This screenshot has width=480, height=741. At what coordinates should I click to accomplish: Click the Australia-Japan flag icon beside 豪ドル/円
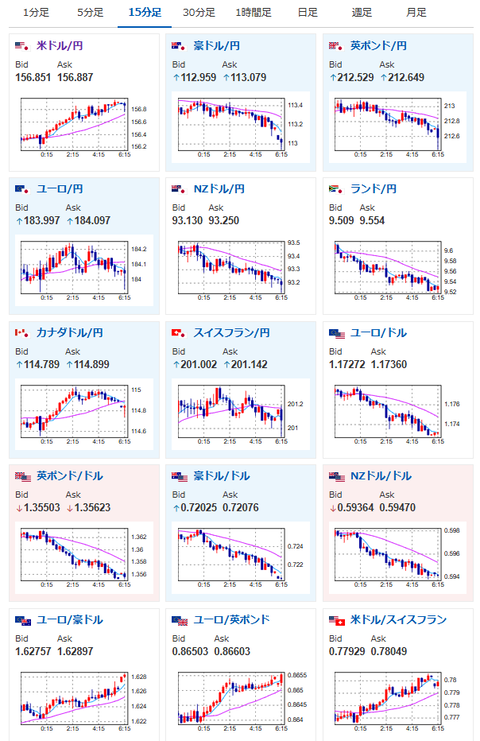click(x=179, y=46)
